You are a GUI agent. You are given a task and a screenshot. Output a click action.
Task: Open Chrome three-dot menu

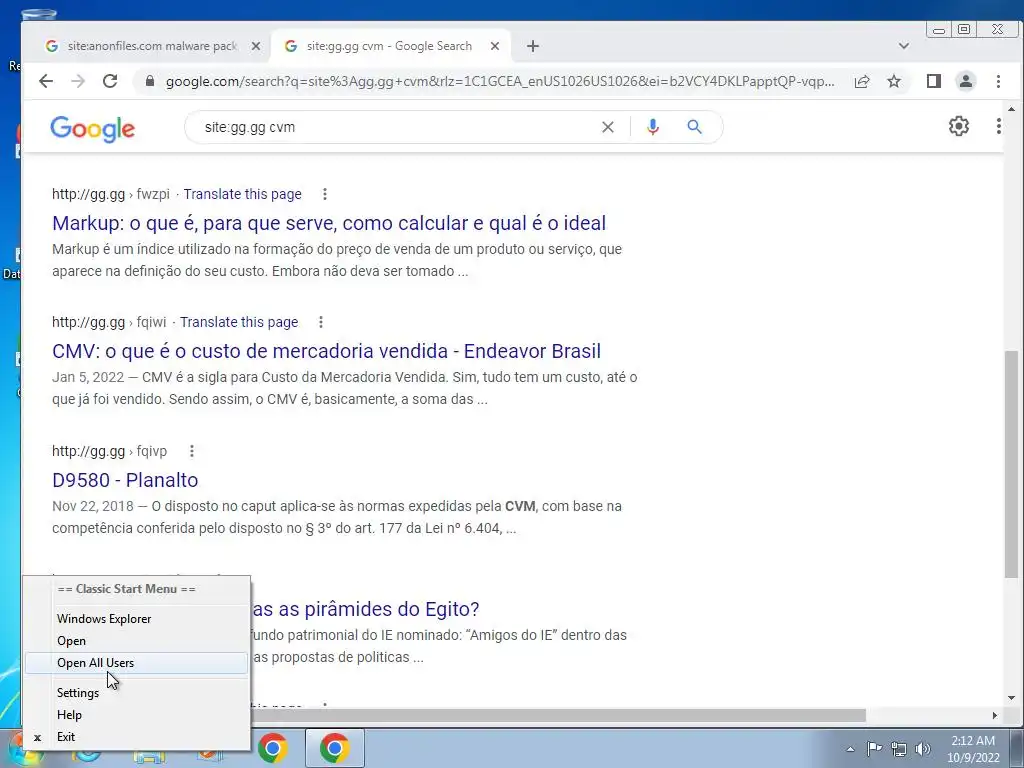[x=998, y=81]
